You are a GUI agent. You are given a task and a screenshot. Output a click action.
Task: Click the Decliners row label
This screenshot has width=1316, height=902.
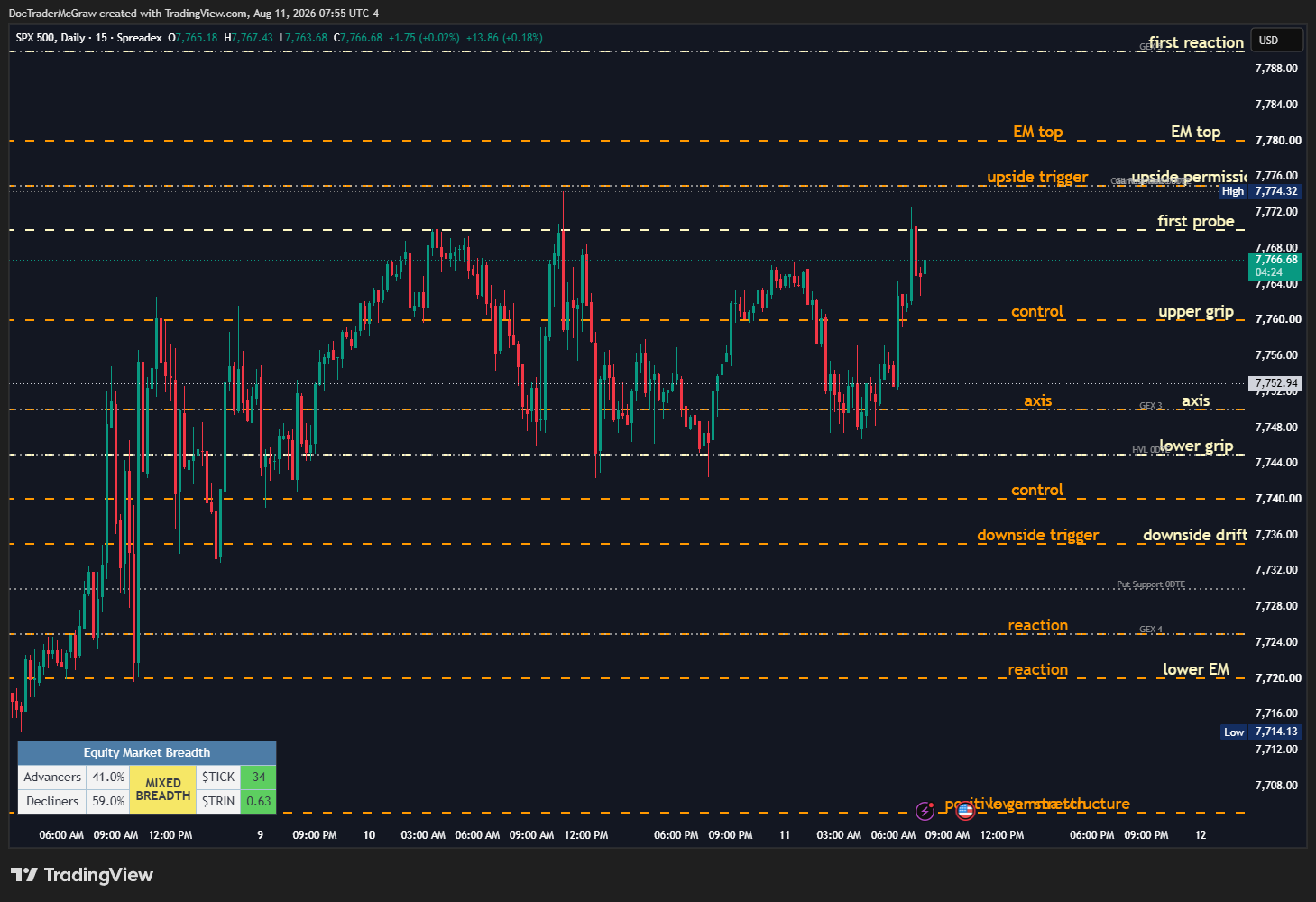coord(52,801)
